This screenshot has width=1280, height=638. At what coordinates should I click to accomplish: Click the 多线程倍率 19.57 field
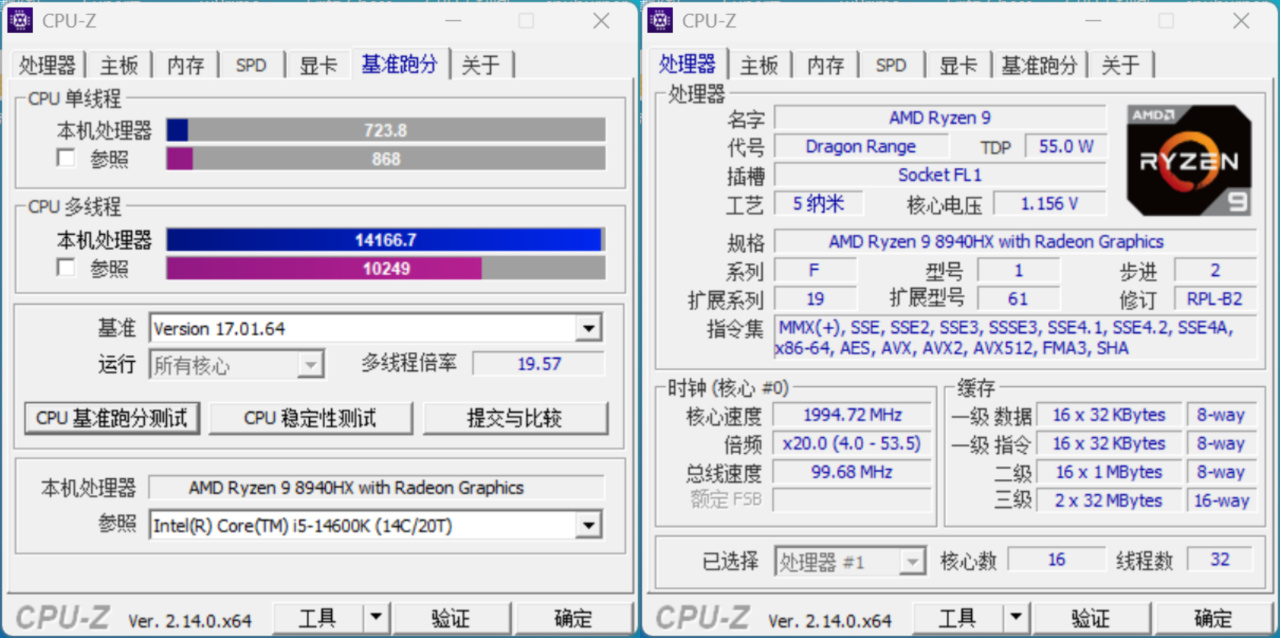click(x=538, y=364)
